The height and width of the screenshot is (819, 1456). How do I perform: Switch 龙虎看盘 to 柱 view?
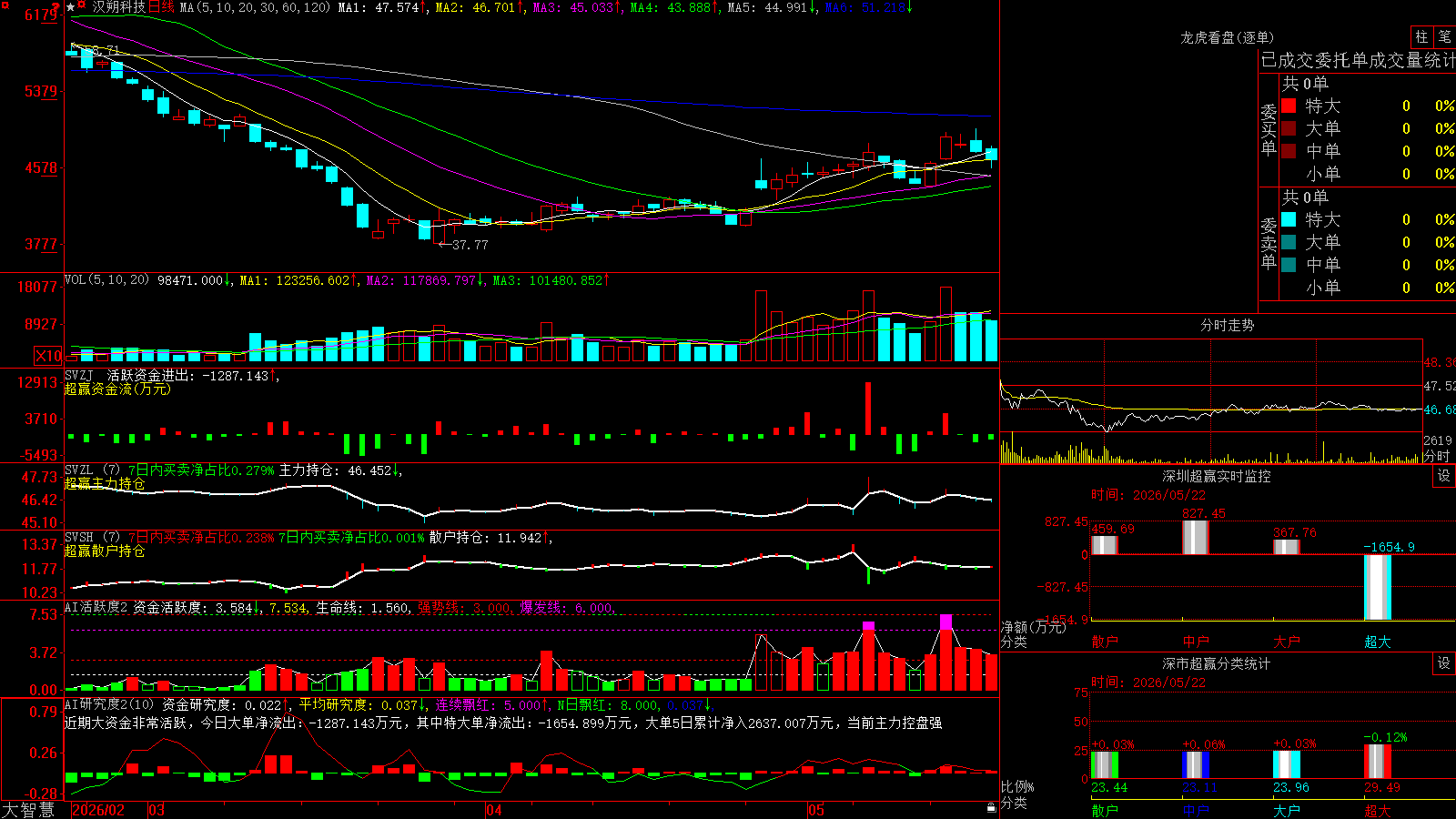[x=1421, y=36]
